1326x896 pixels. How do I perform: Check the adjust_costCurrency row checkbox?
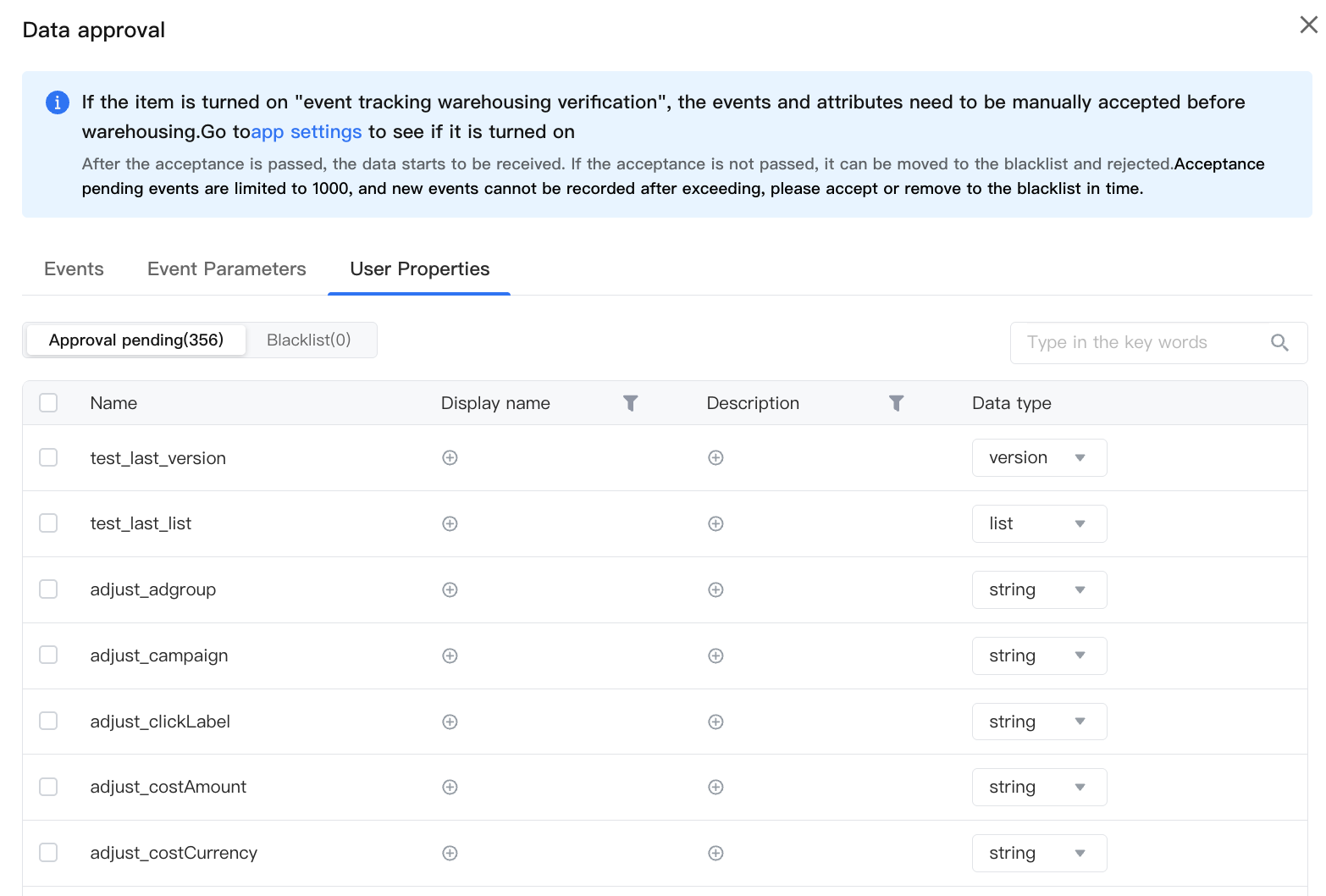point(48,852)
